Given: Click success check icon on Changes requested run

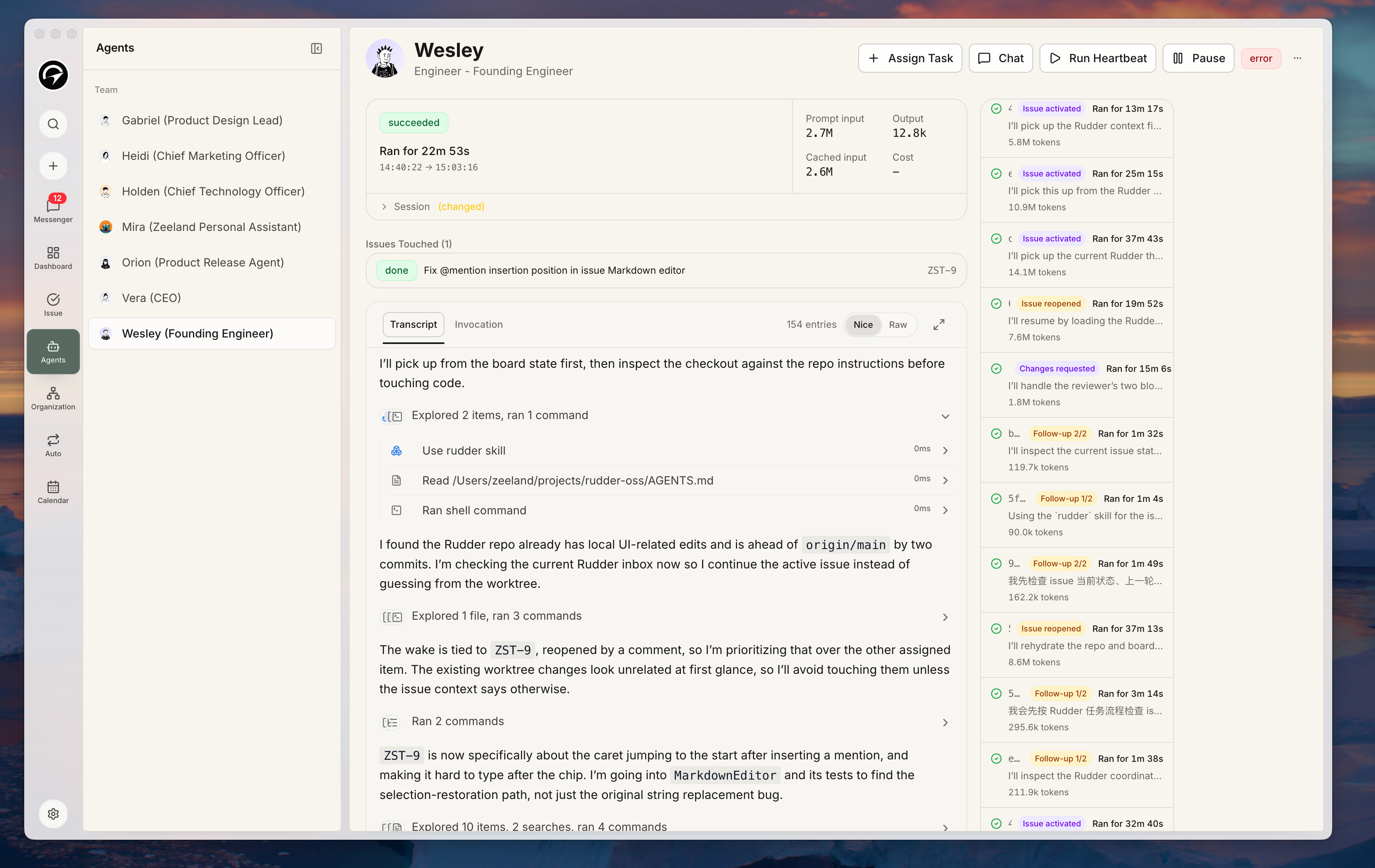Looking at the screenshot, I should [x=996, y=368].
